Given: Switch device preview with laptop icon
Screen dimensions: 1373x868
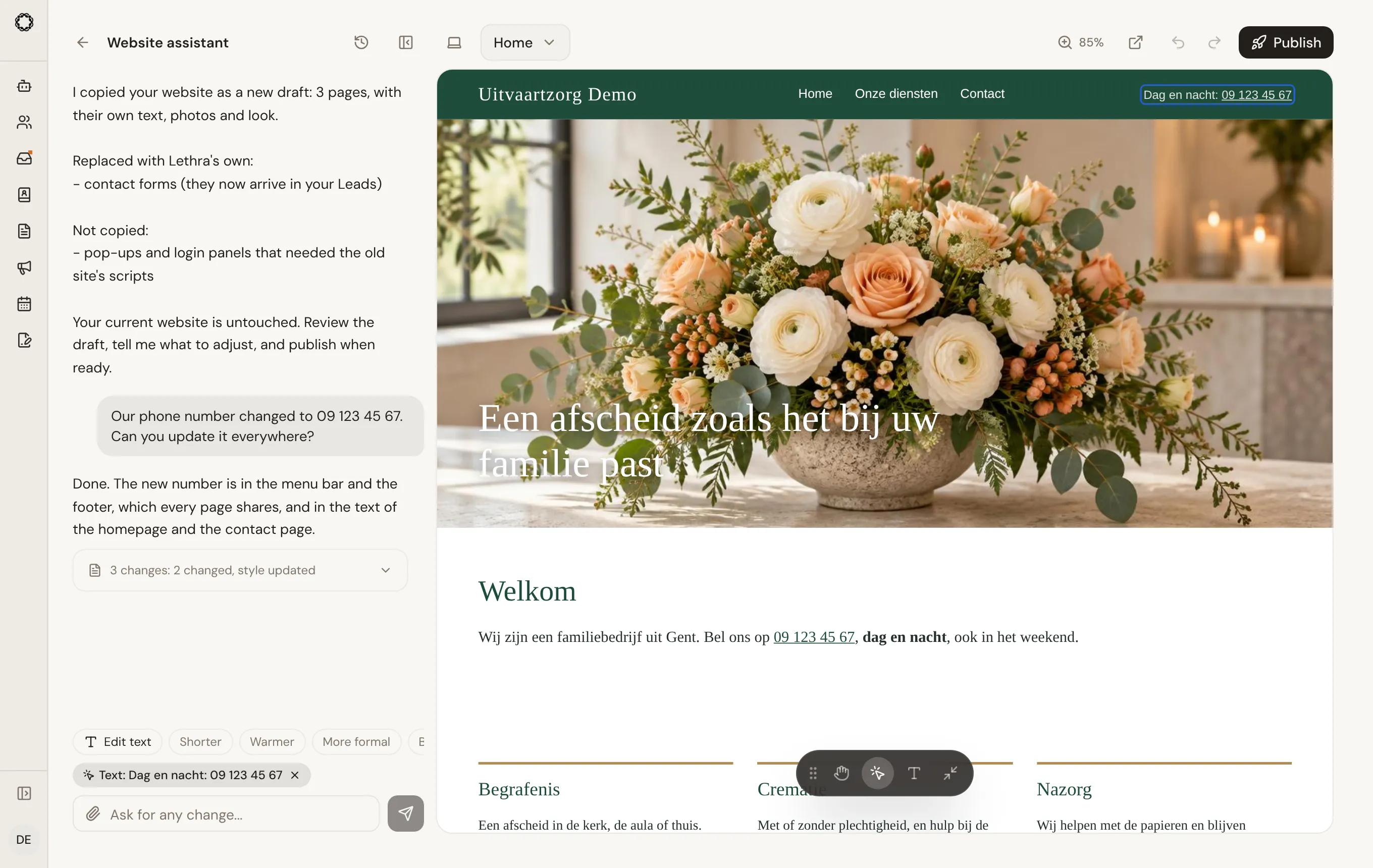Looking at the screenshot, I should [x=454, y=43].
